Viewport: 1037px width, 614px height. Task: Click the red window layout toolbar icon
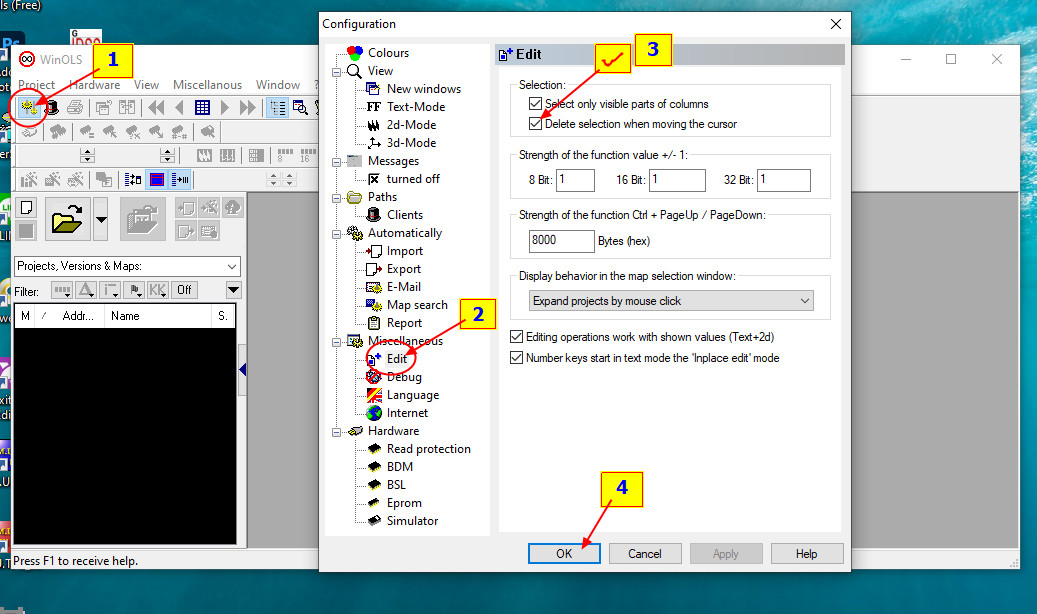[156, 180]
